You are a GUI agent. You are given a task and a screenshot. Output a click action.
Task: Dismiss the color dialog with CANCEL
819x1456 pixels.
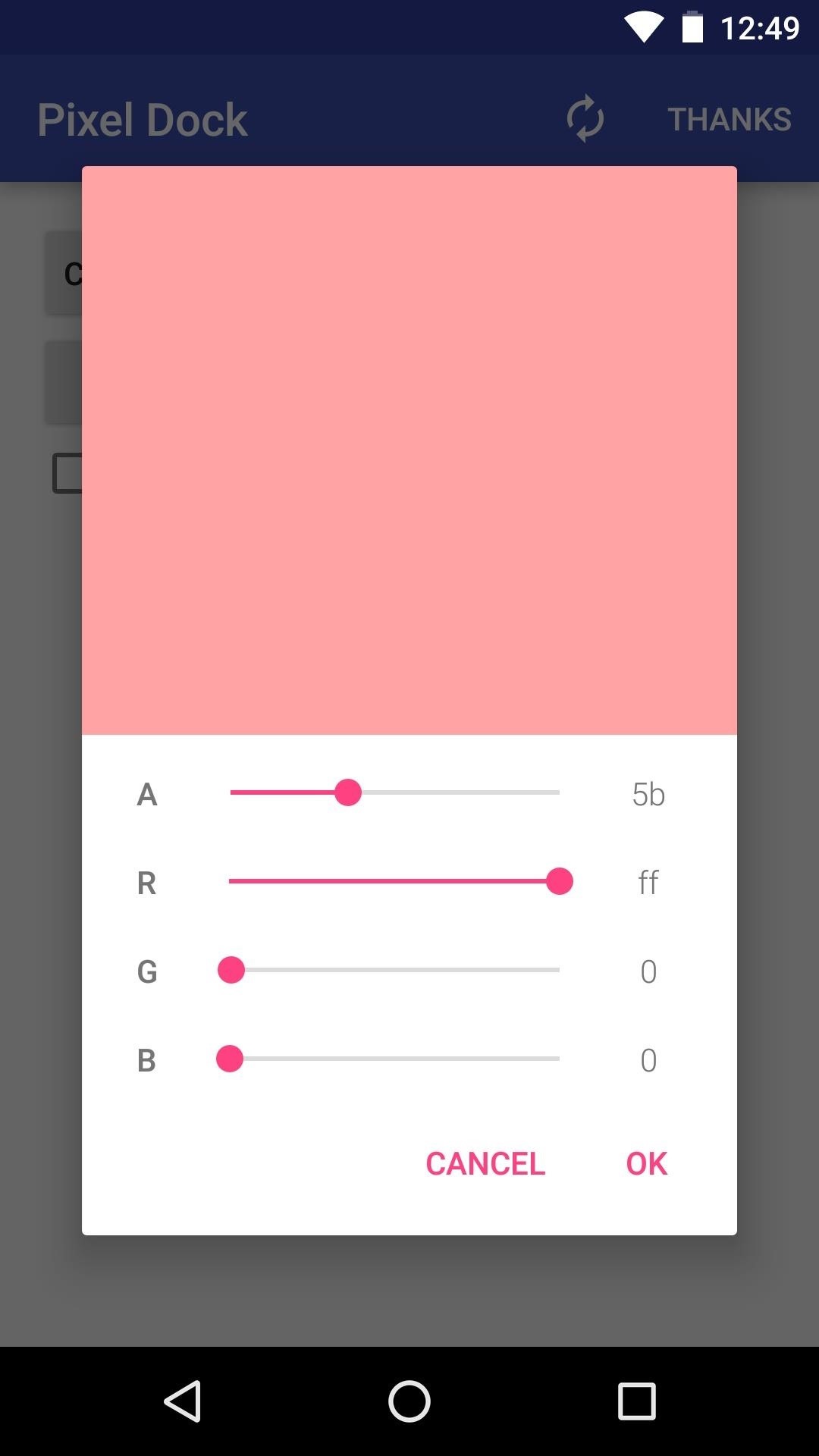485,1163
